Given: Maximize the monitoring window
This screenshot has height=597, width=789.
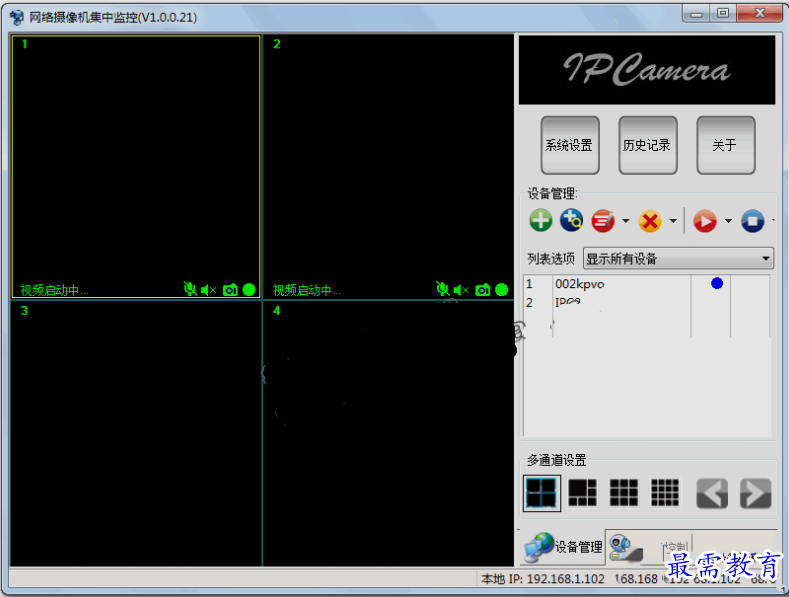Looking at the screenshot, I should click(723, 14).
